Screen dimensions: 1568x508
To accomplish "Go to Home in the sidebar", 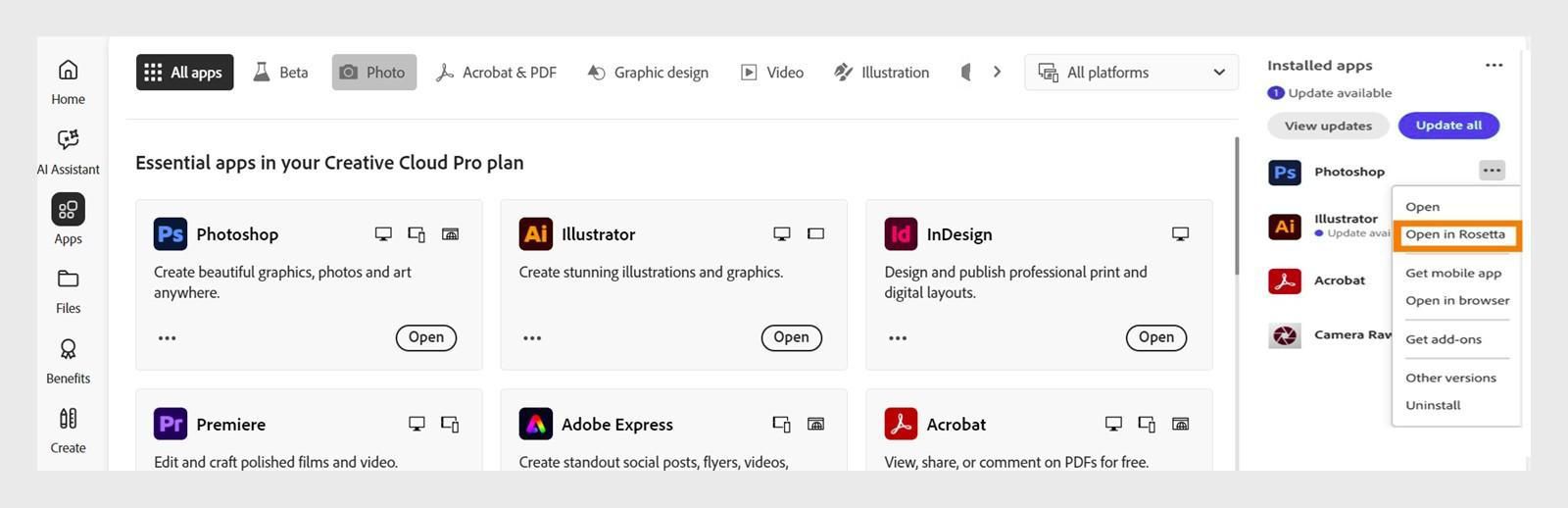I will point(68,82).
